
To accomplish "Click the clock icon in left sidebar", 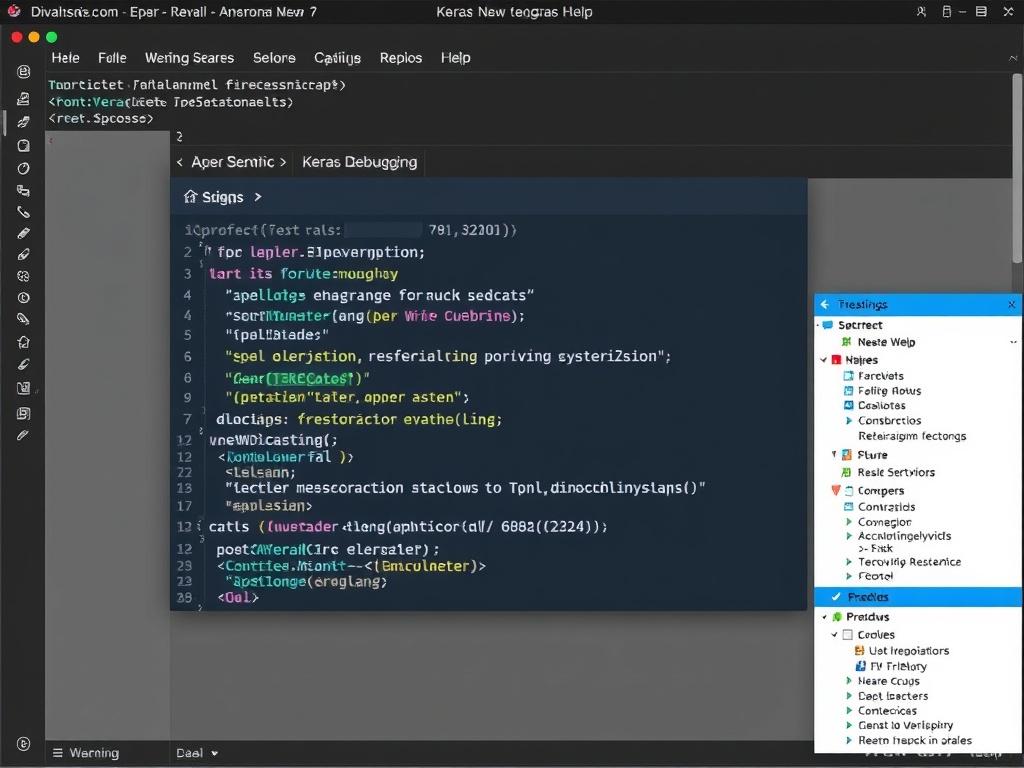I will point(24,298).
